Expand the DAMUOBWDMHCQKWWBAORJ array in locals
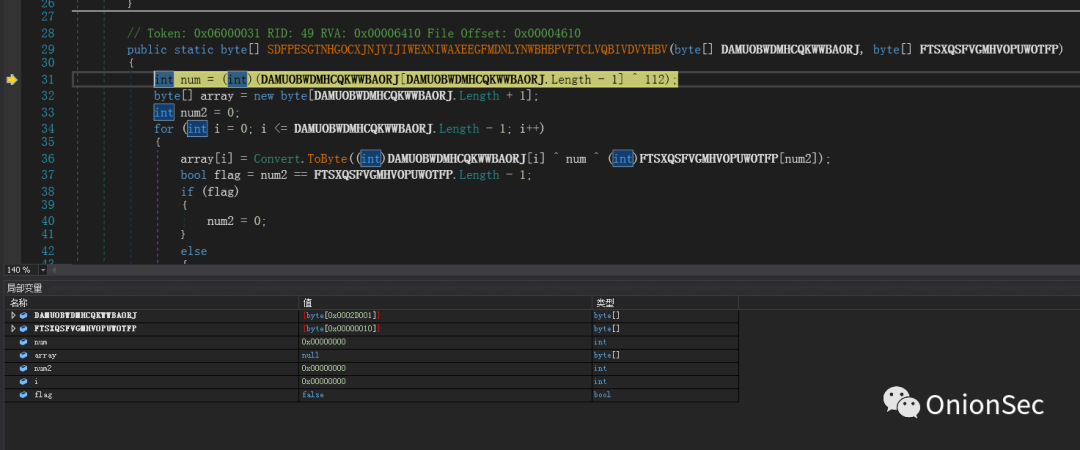 [x=13, y=316]
